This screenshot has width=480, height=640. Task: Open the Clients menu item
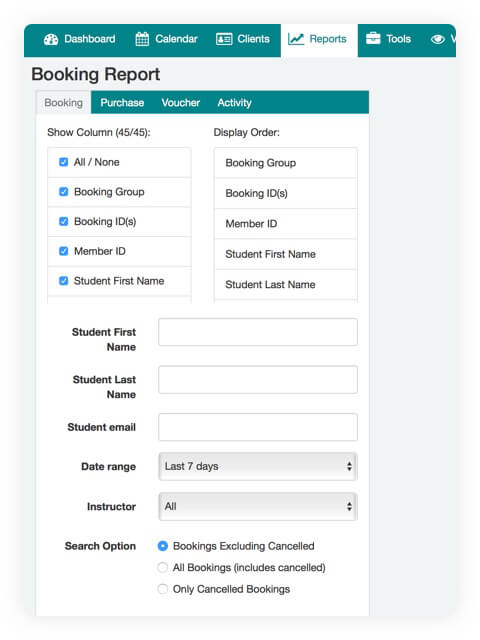(243, 39)
